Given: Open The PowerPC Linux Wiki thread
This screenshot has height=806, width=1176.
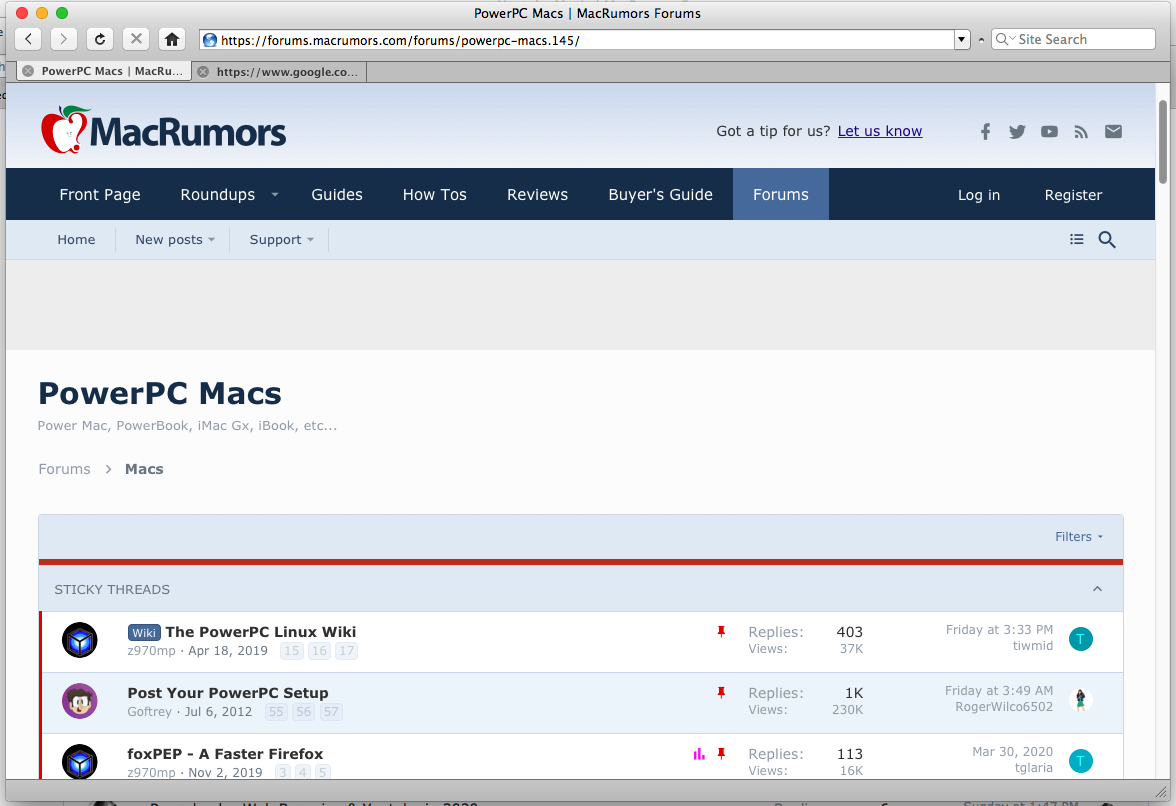Looking at the screenshot, I should pos(260,631).
